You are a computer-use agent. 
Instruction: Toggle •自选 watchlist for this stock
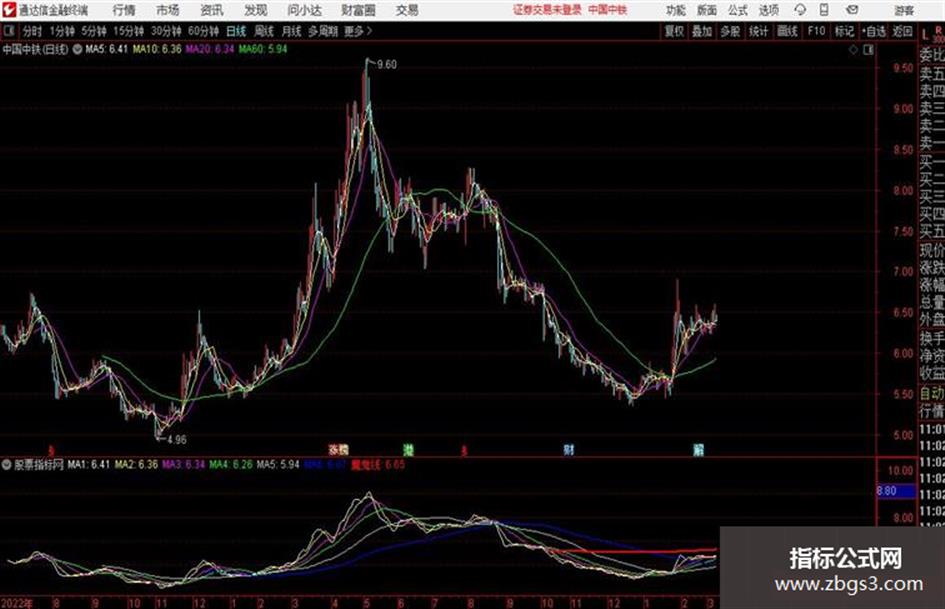click(874, 31)
